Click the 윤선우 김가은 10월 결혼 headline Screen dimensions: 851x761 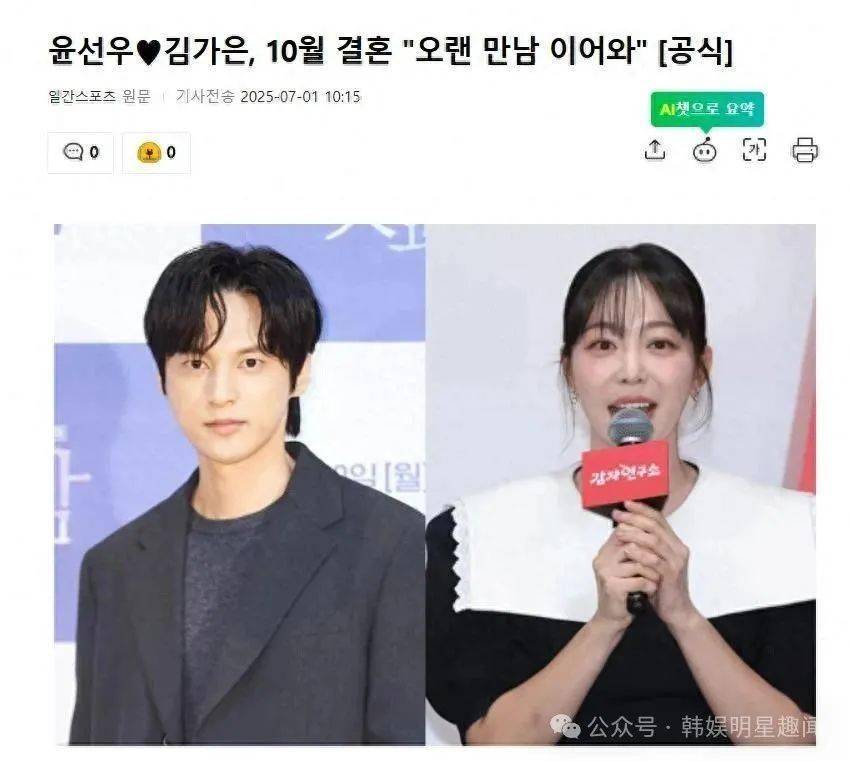[391, 52]
